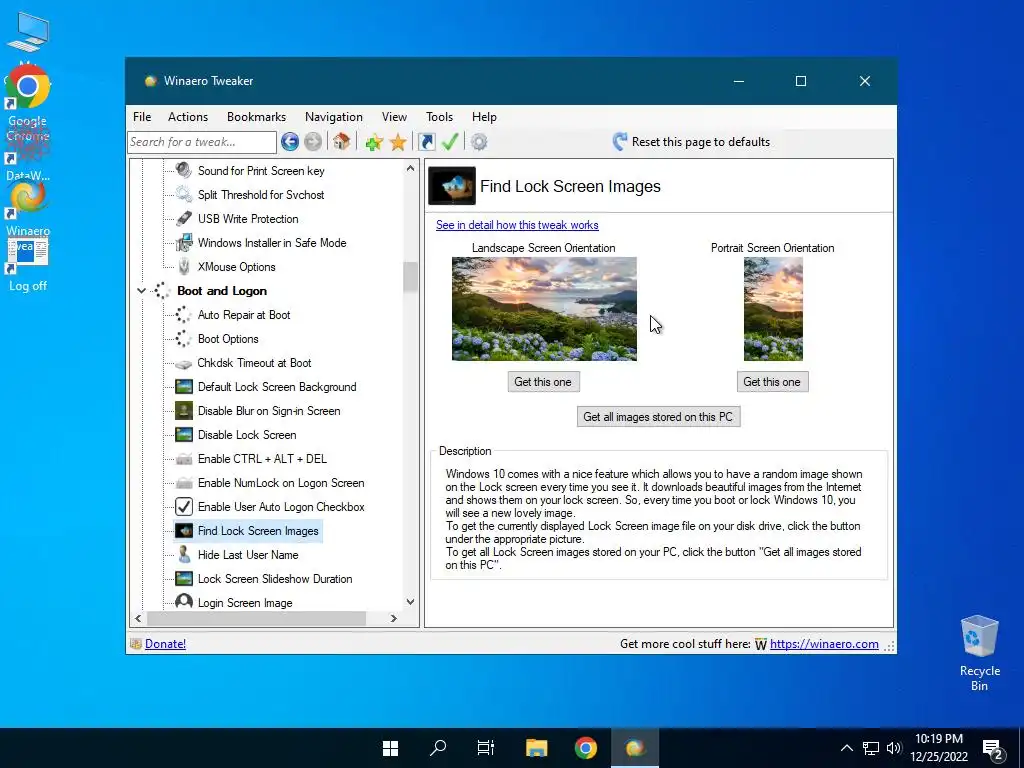Click the Lock Screen Slideshow Duration icon
Image resolution: width=1024 pixels, height=768 pixels.
[x=184, y=579]
